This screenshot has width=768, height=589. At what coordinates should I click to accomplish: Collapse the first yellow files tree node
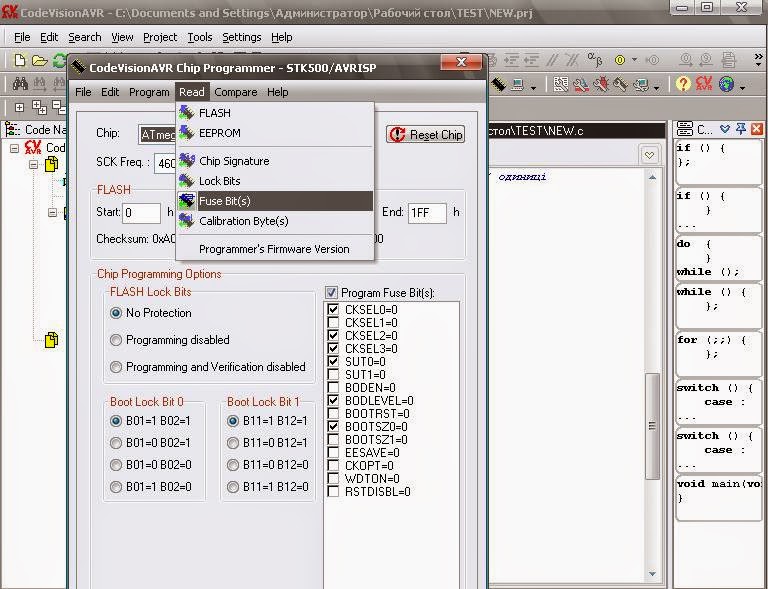[33, 165]
